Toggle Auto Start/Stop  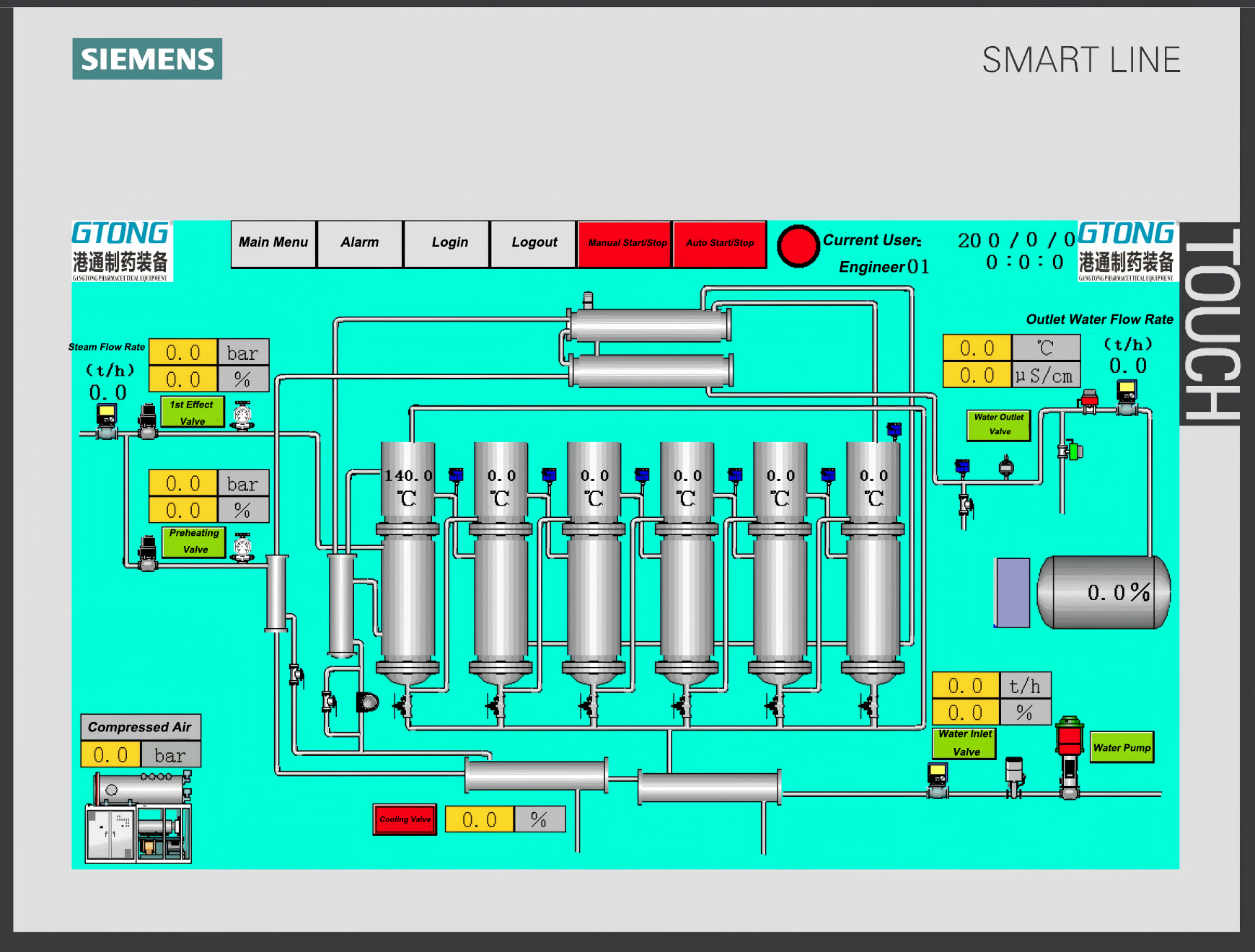tap(720, 244)
